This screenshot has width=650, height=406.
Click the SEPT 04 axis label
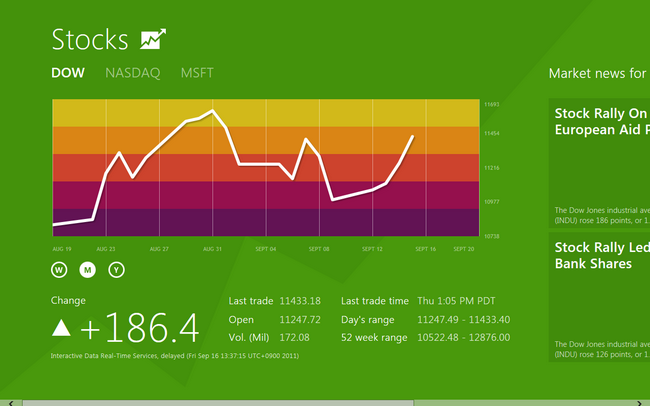coord(266,249)
